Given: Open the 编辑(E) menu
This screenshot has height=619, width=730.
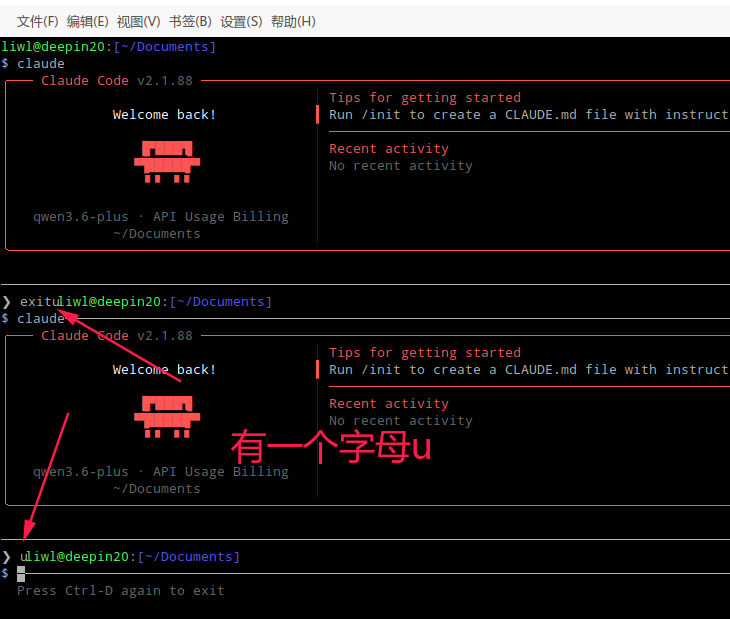Looking at the screenshot, I should pos(88,21).
